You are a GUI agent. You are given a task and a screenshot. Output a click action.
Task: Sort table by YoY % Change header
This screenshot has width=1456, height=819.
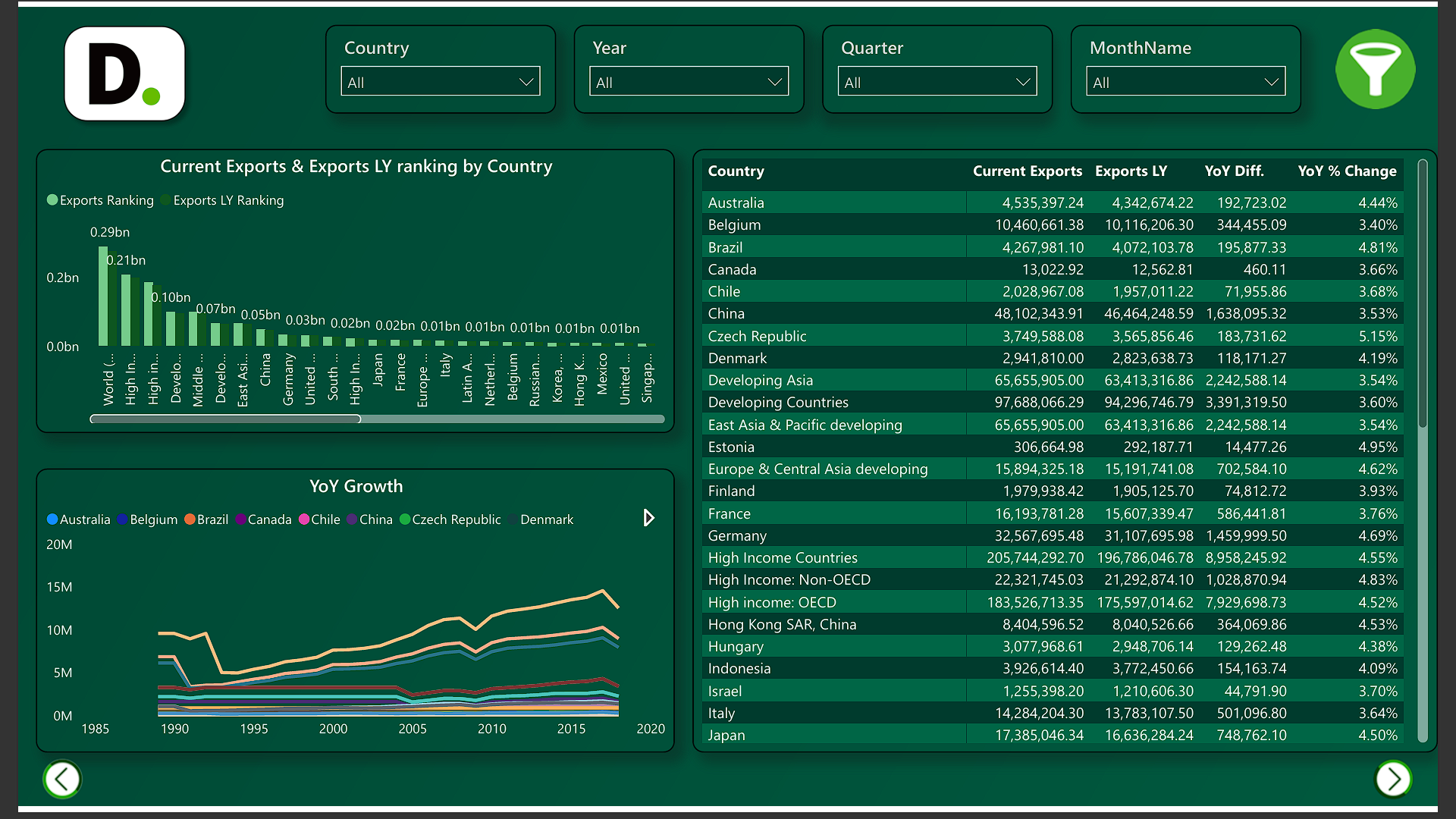click(1346, 171)
